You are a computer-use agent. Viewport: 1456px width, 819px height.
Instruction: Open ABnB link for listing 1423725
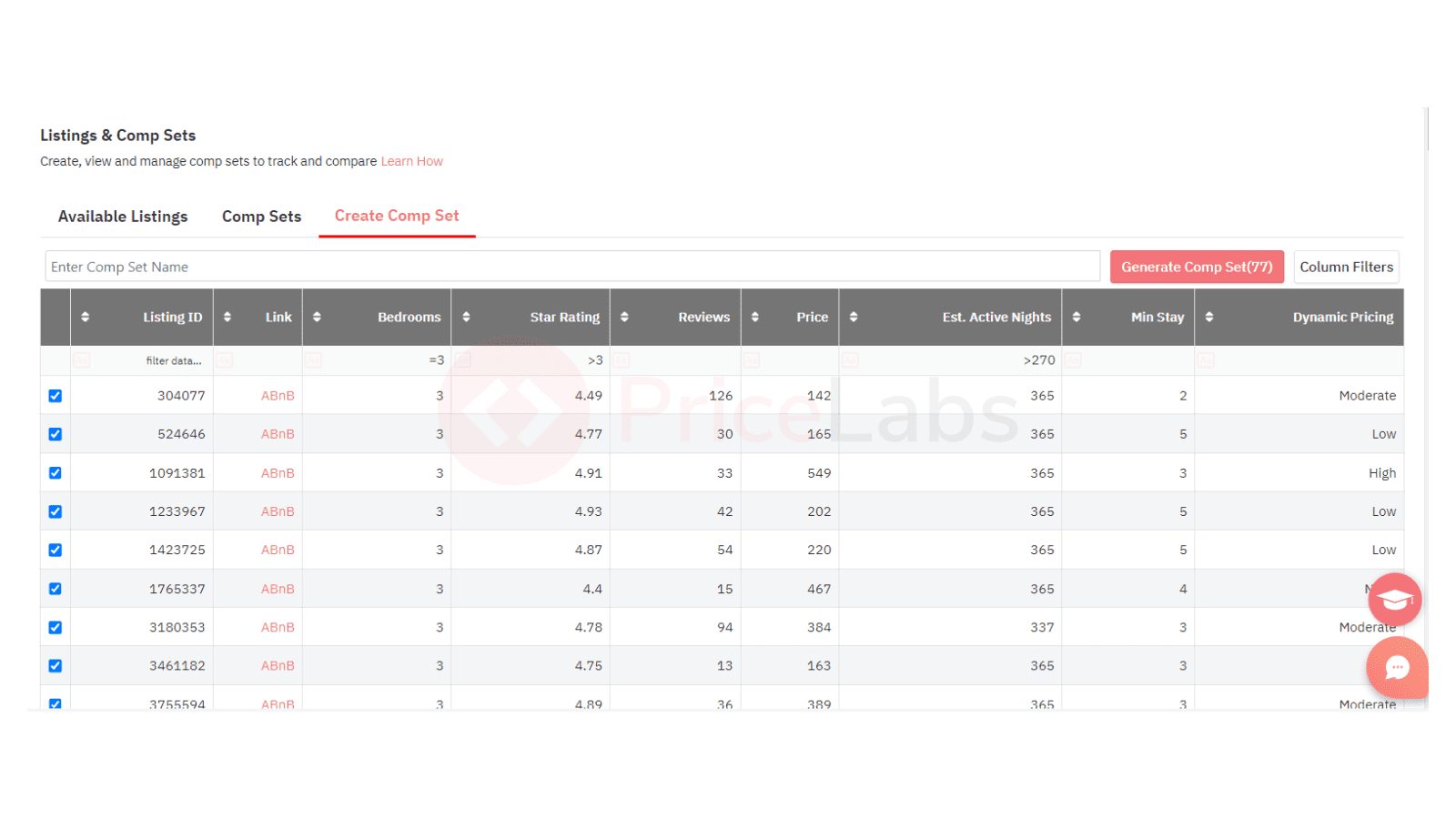pos(278,550)
